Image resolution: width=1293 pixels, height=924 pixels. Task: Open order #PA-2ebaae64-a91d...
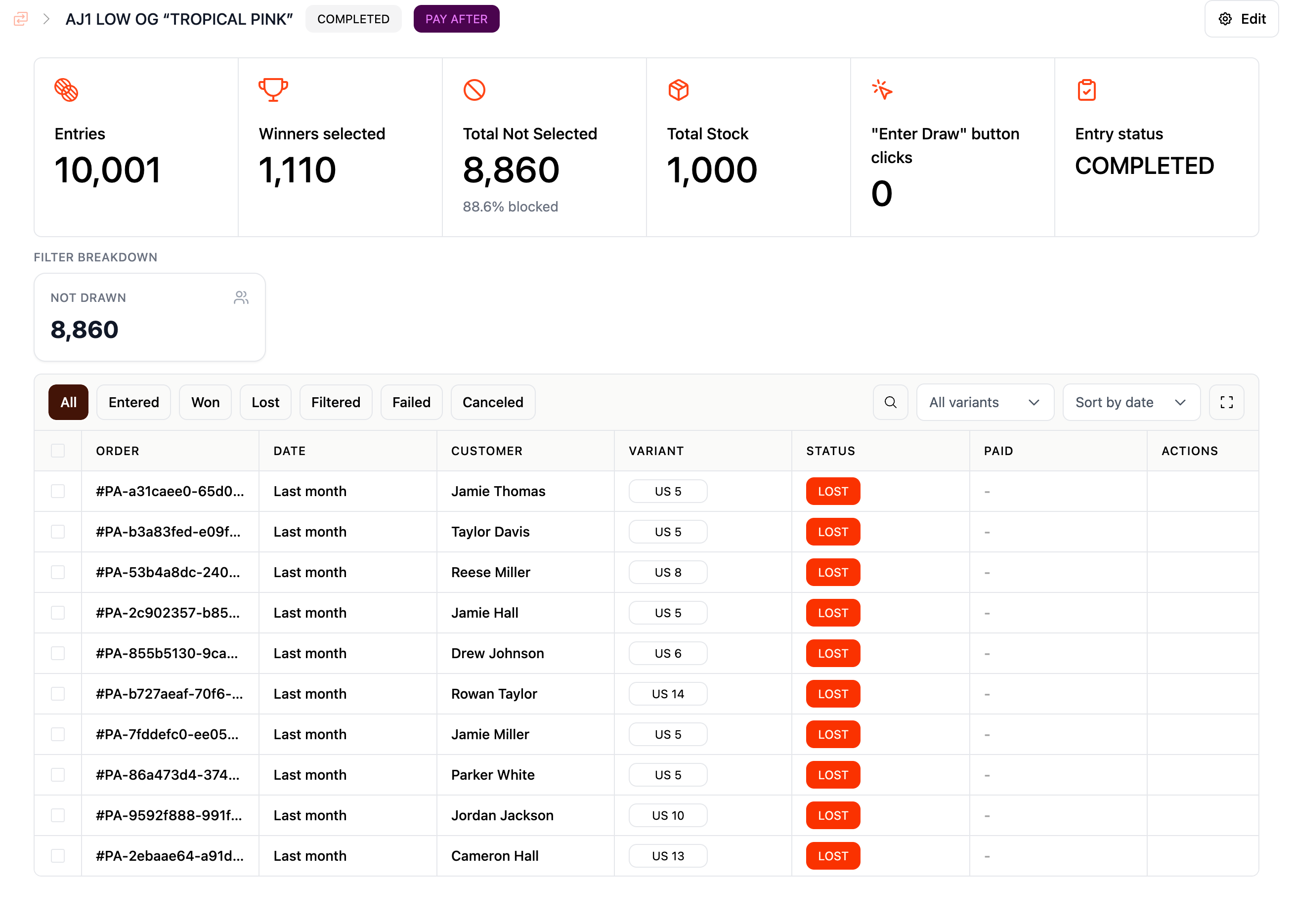tap(170, 855)
